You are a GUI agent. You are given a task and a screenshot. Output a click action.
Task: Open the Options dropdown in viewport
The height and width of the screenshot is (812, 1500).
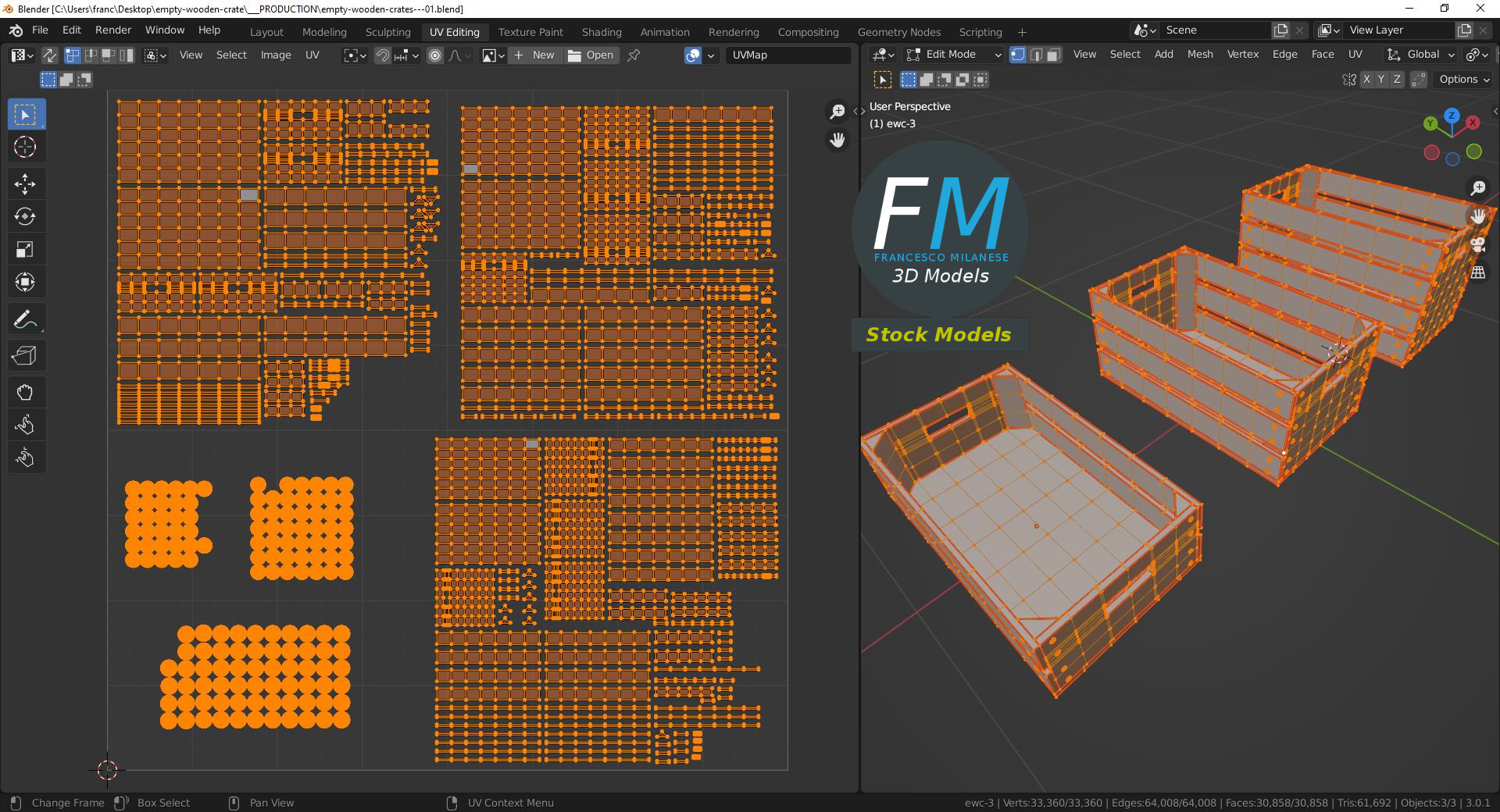point(1464,80)
